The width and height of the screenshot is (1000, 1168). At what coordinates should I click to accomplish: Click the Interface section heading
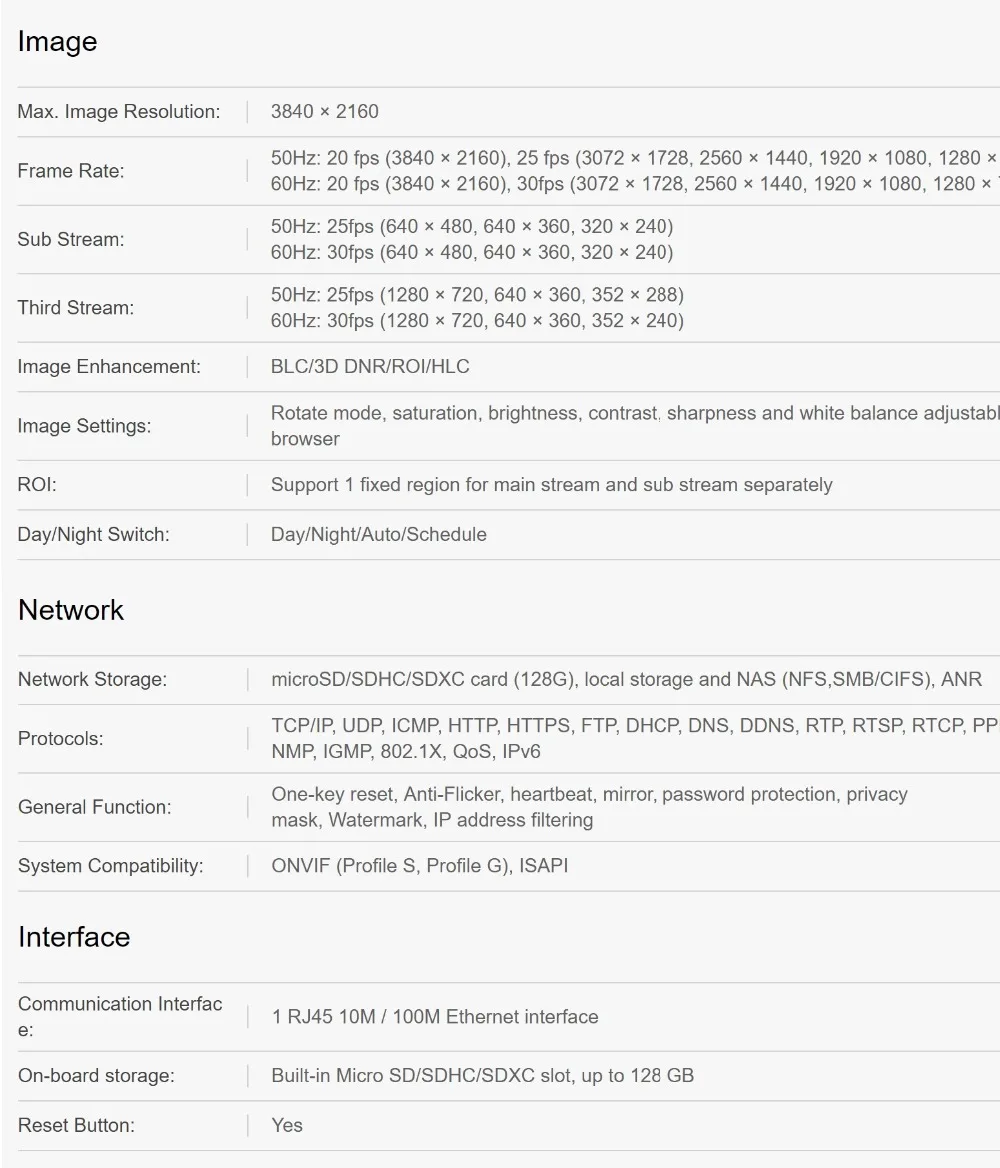[x=74, y=937]
